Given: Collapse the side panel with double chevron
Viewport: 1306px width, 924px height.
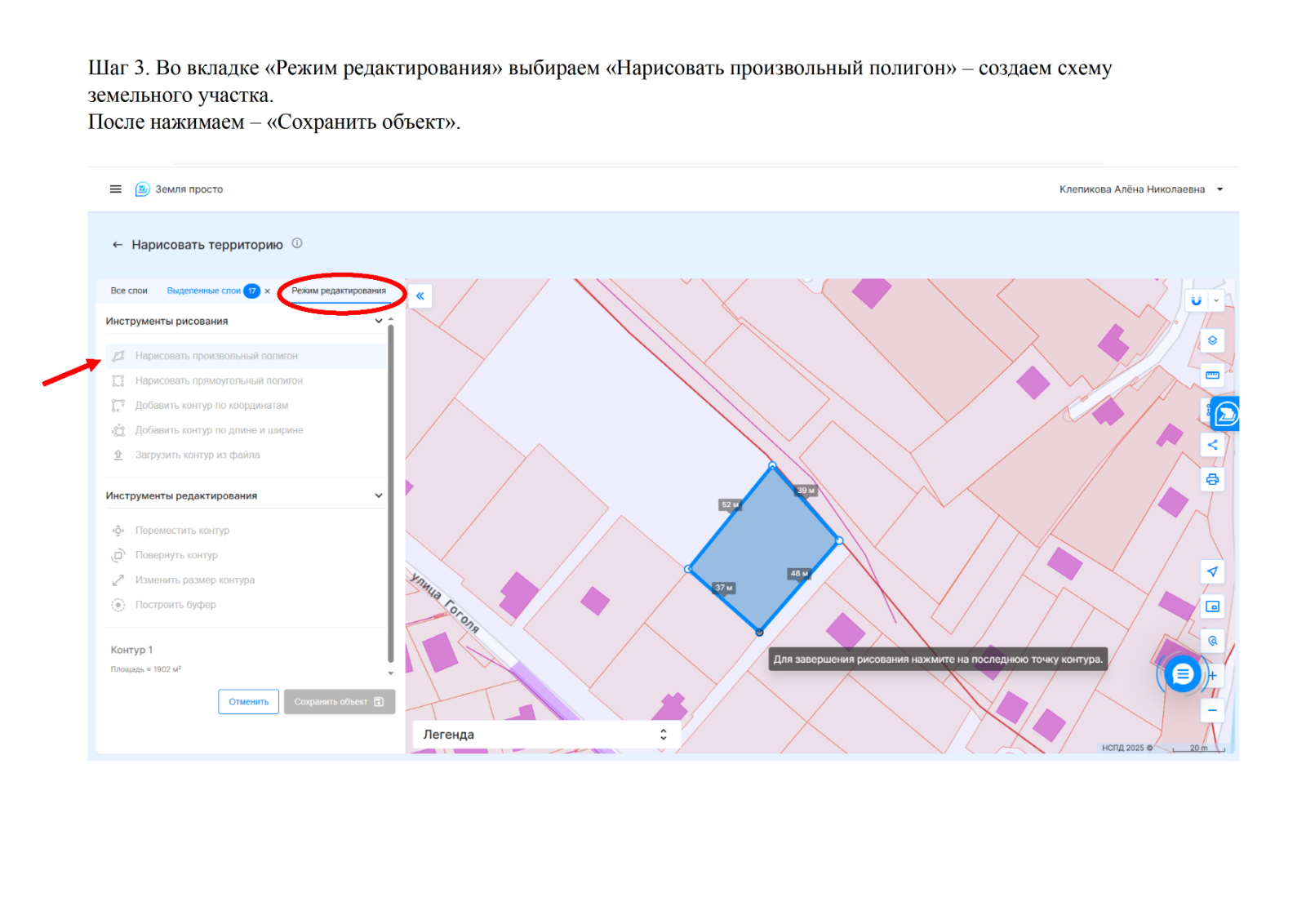Looking at the screenshot, I should click(x=420, y=296).
